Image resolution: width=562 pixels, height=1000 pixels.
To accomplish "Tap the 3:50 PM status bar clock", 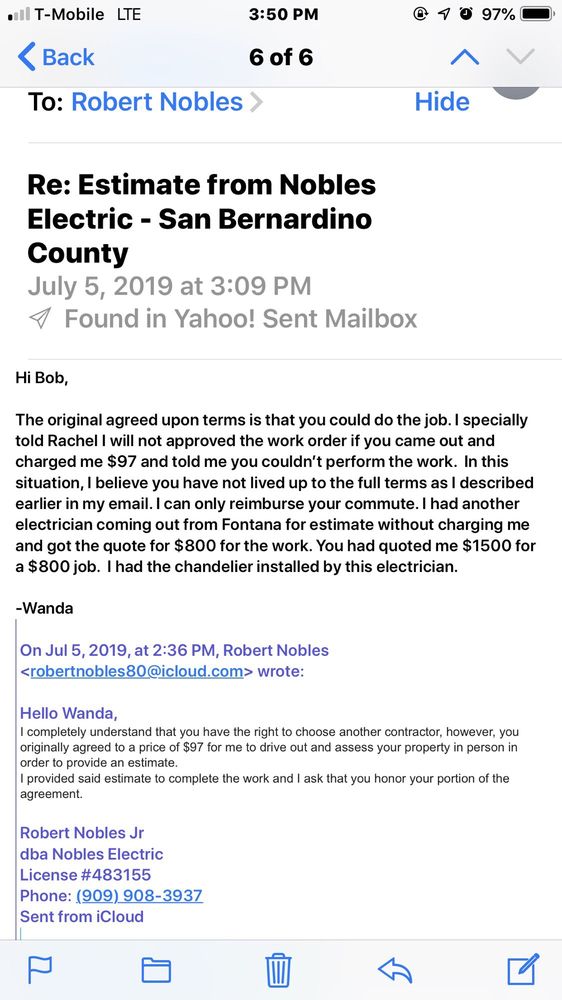I will coord(281,14).
